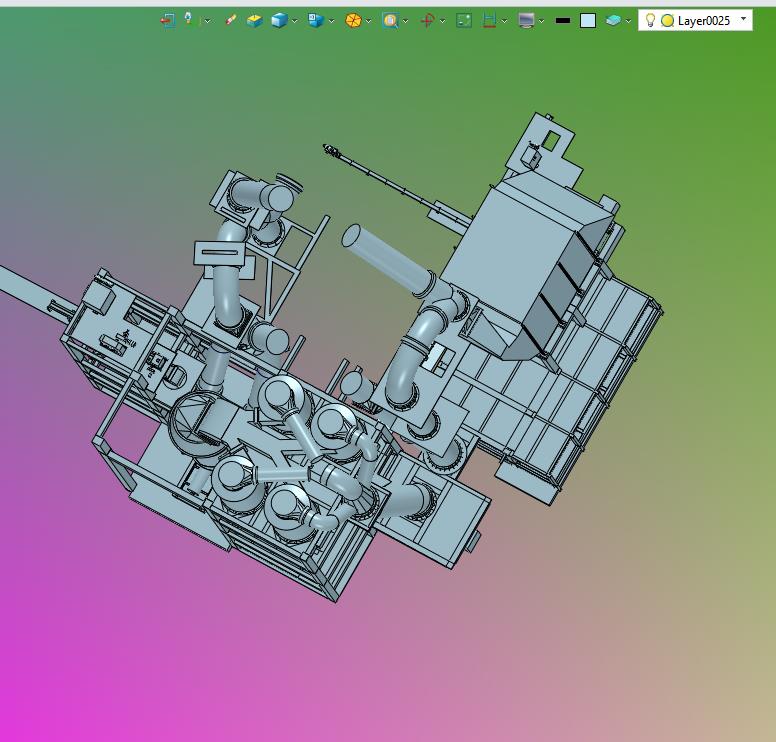Select the red pencil sketch tool
The height and width of the screenshot is (742, 776).
tap(231, 20)
